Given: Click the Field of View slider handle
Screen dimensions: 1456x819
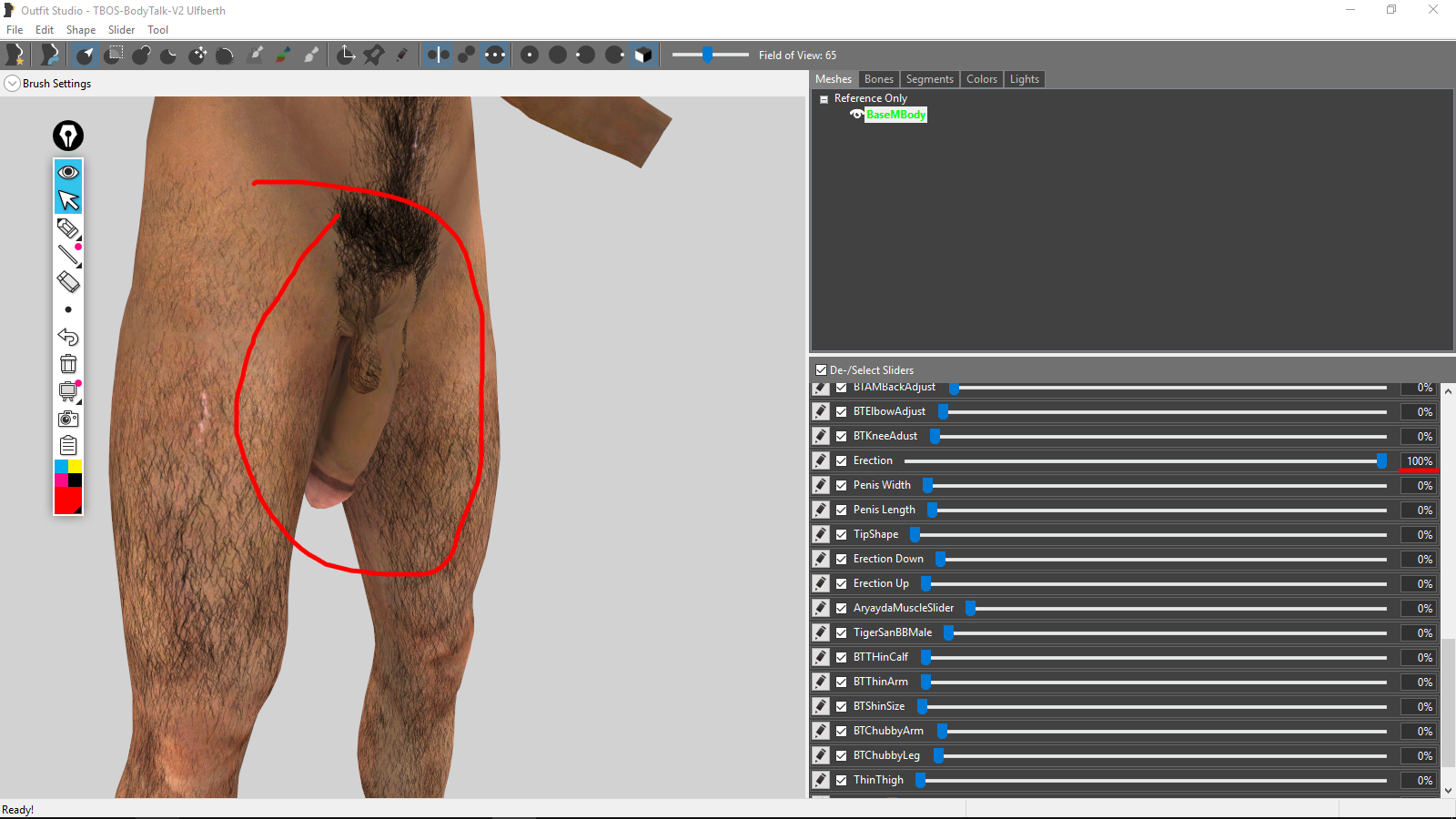Looking at the screenshot, I should coord(707,56).
